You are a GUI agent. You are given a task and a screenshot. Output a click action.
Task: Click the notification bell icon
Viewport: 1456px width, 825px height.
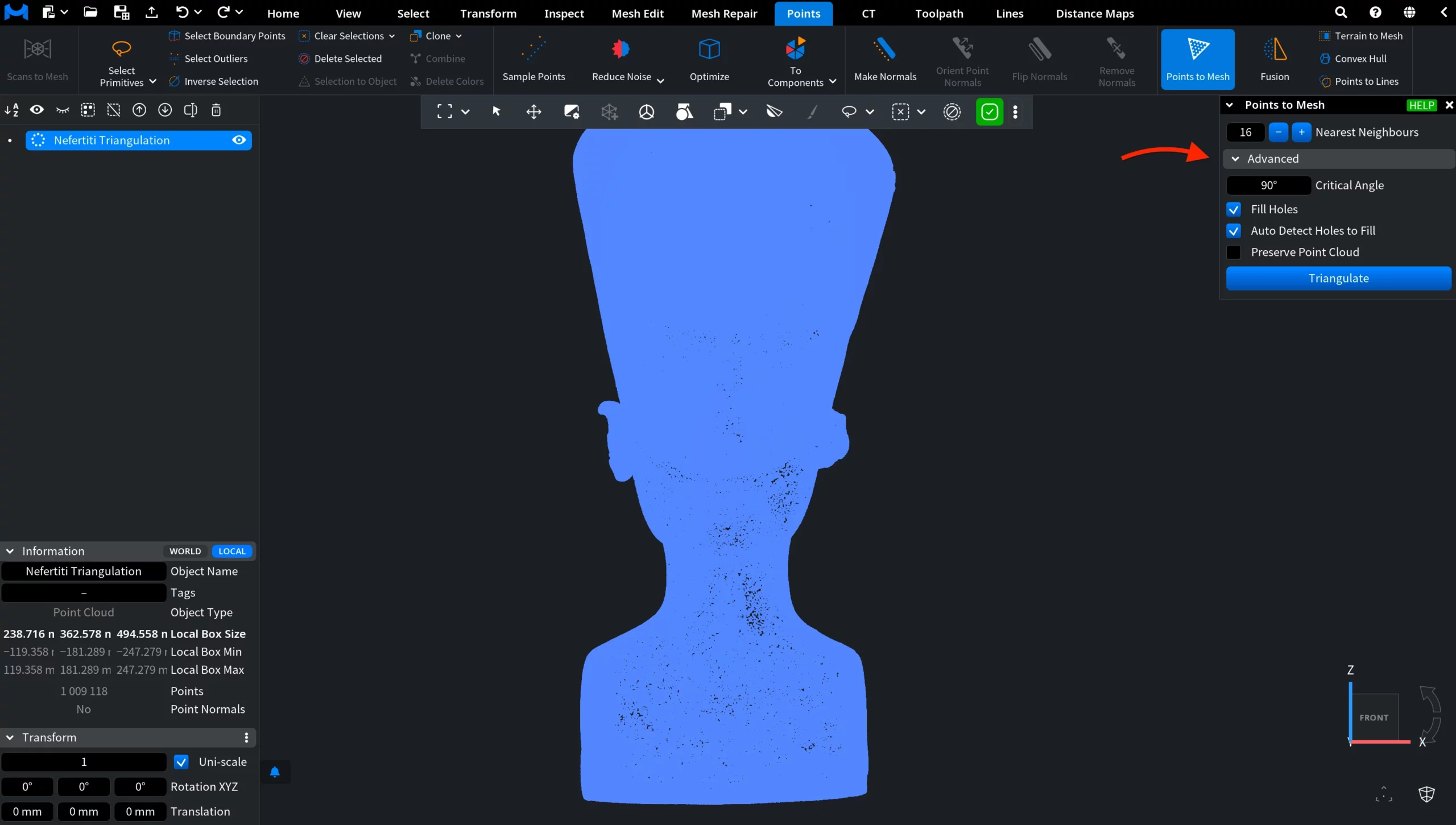click(275, 772)
